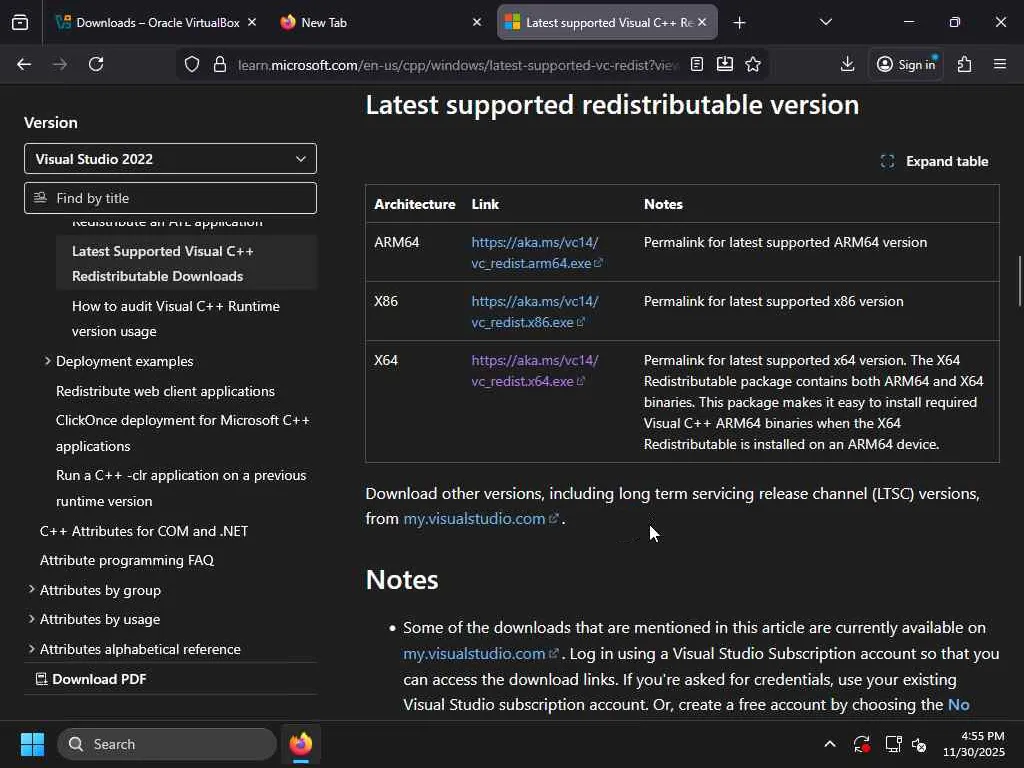
Task: Reload the page with the refresh icon
Action: pos(96,64)
